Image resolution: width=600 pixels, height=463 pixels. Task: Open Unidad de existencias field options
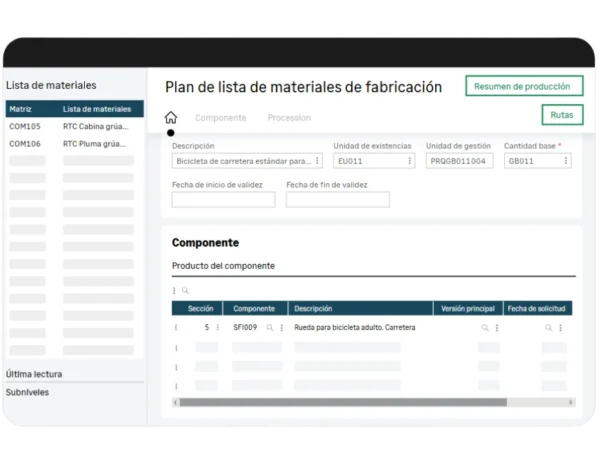click(x=409, y=161)
